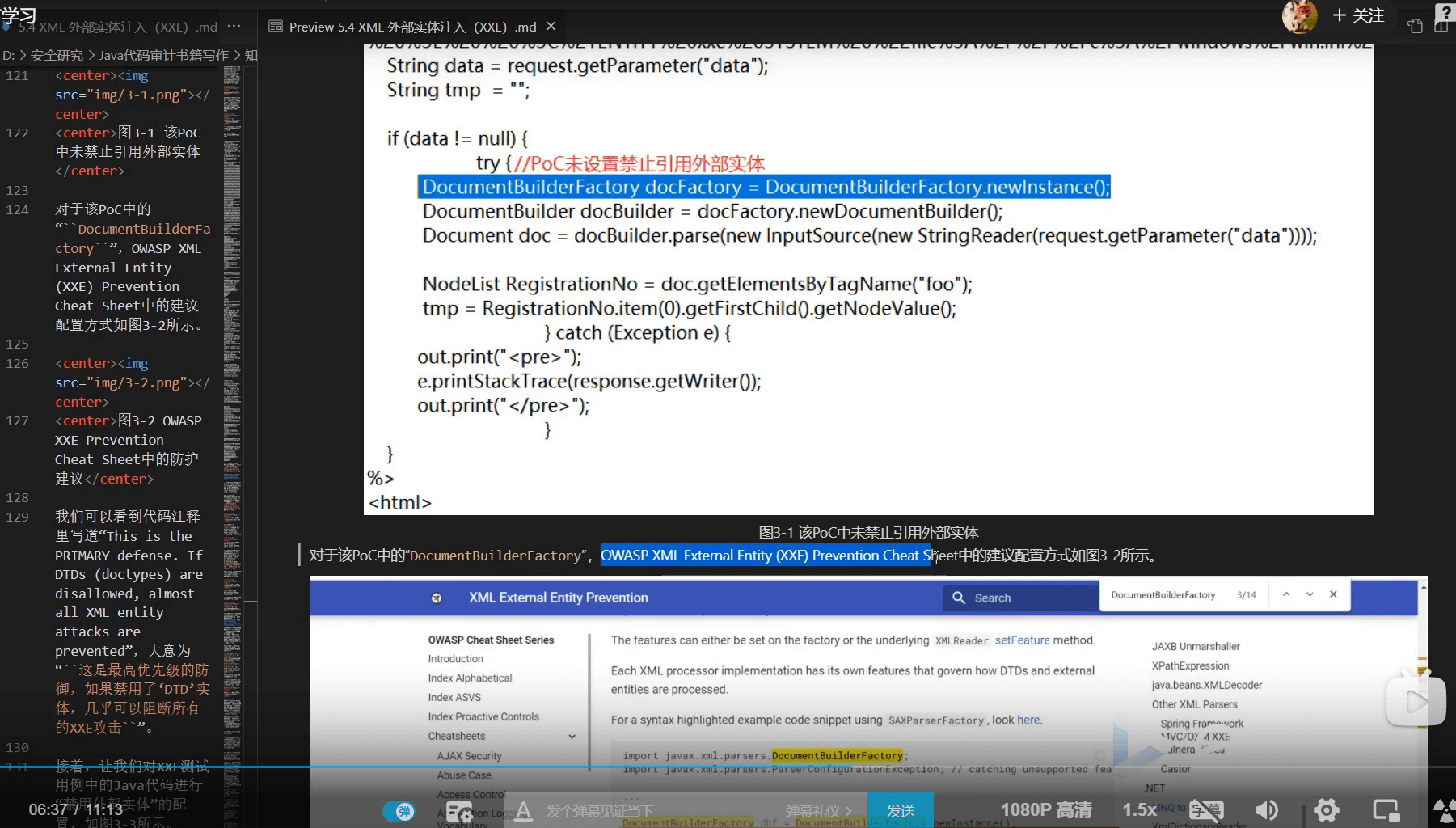Open the 1080P 高清 quality menu
Image resolution: width=1456 pixels, height=828 pixels.
pos(1046,809)
